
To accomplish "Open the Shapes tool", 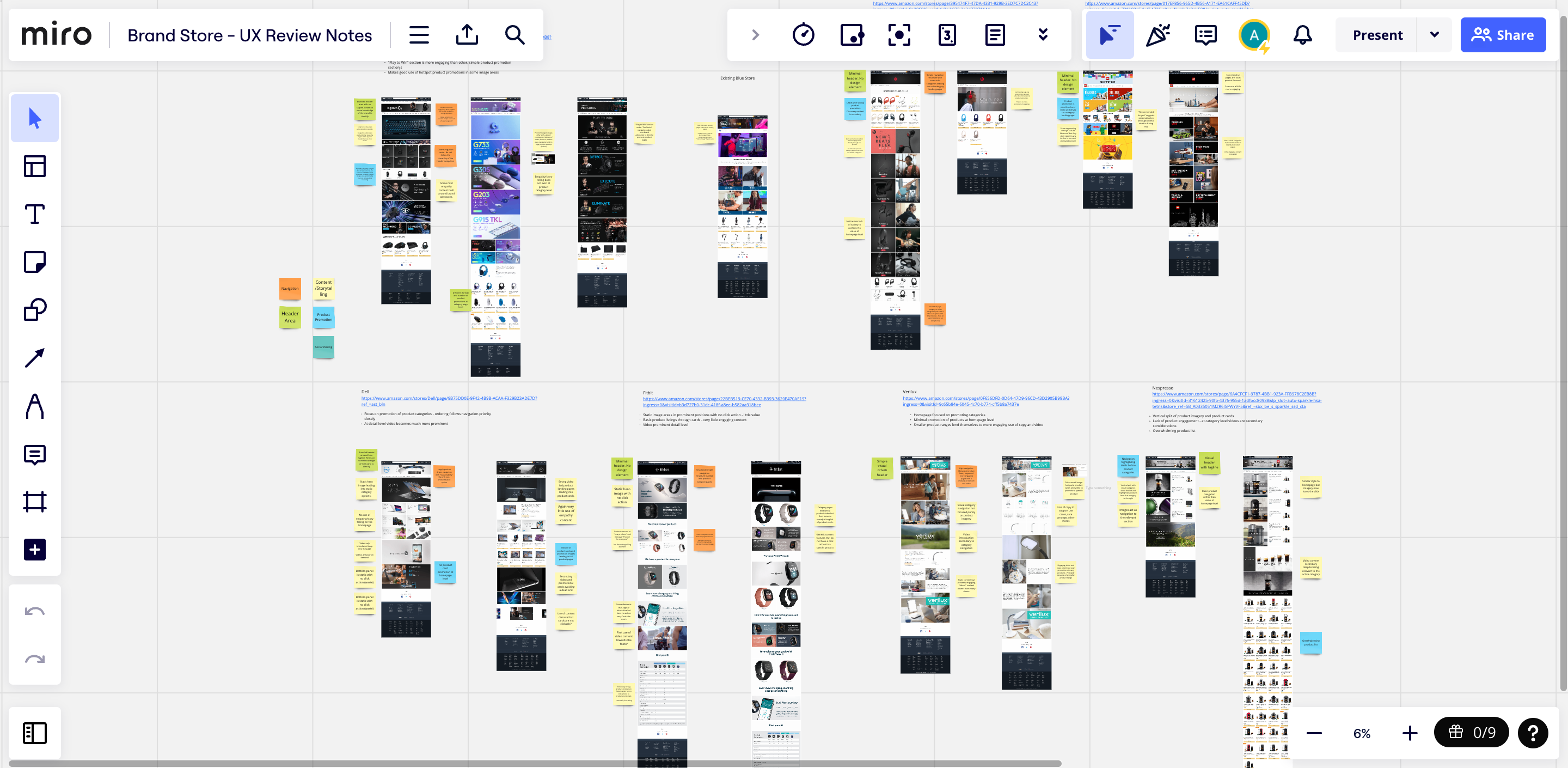I will 35,310.
